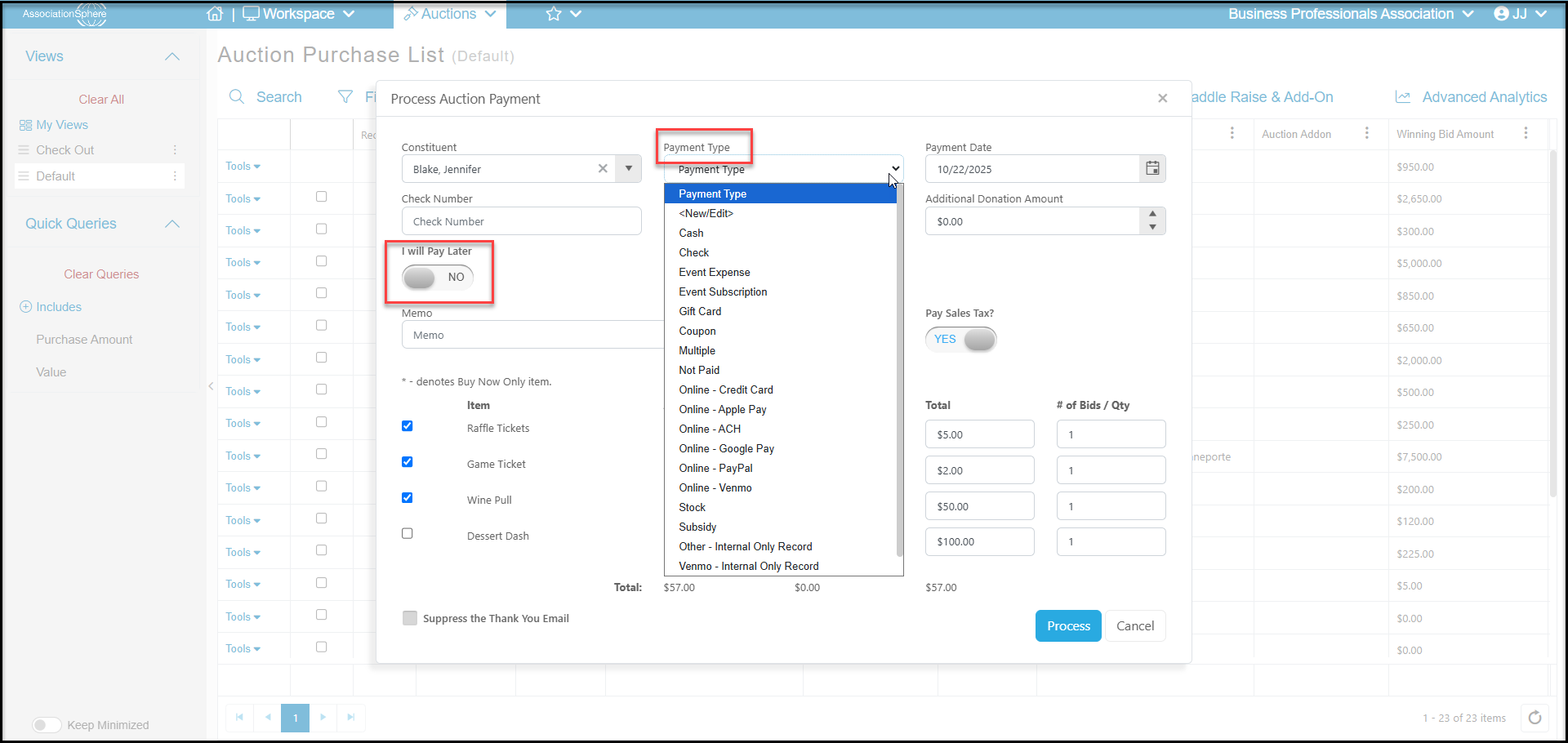The height and width of the screenshot is (743, 1568).
Task: Collapse the Quick Queries section
Action: (172, 224)
